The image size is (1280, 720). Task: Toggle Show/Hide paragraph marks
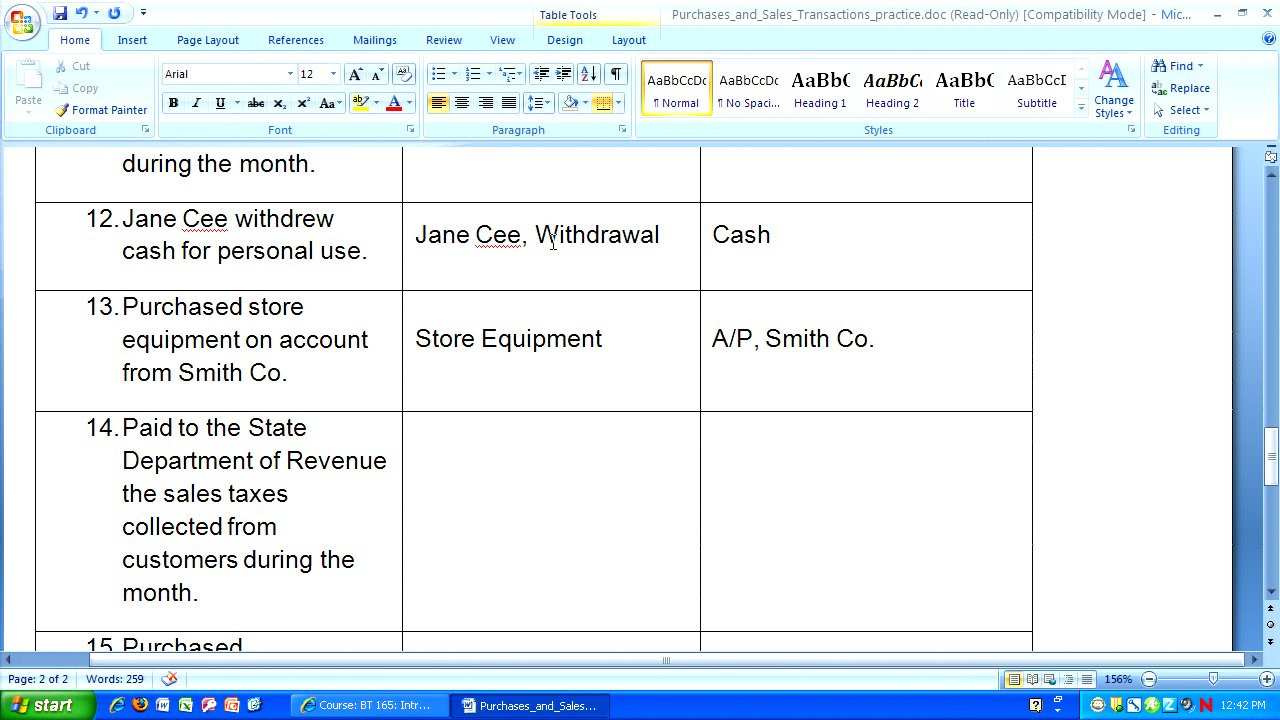616,74
